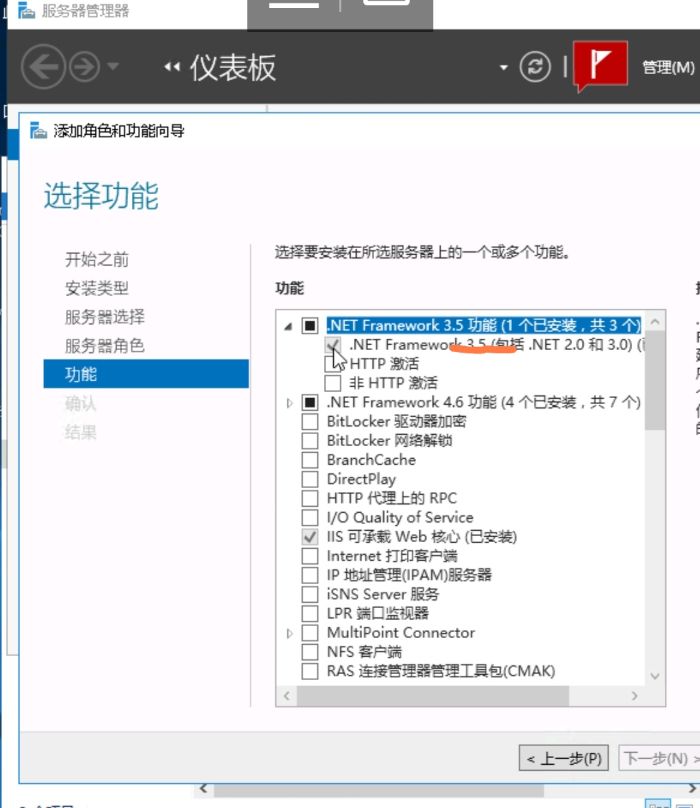Go to the 服务器选择 wizard step
Image resolution: width=700 pixels, height=808 pixels.
pos(105,317)
